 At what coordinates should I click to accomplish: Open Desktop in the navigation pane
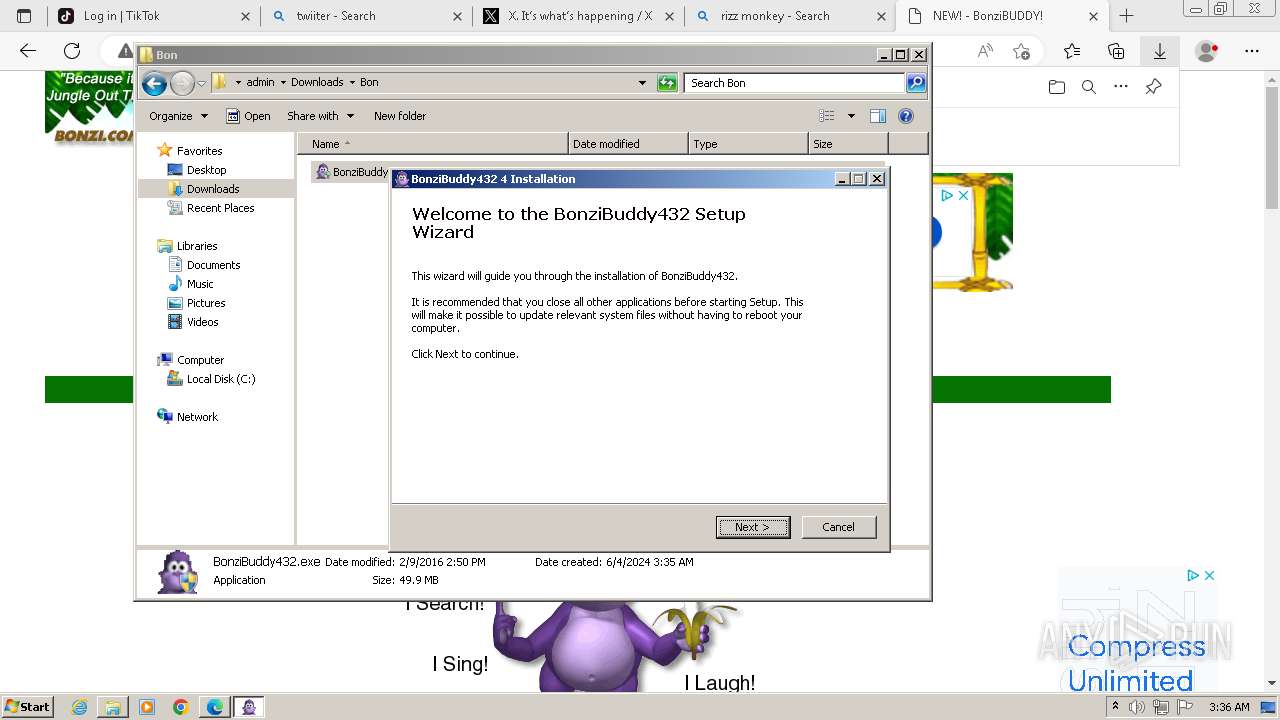pyautogui.click(x=206, y=170)
